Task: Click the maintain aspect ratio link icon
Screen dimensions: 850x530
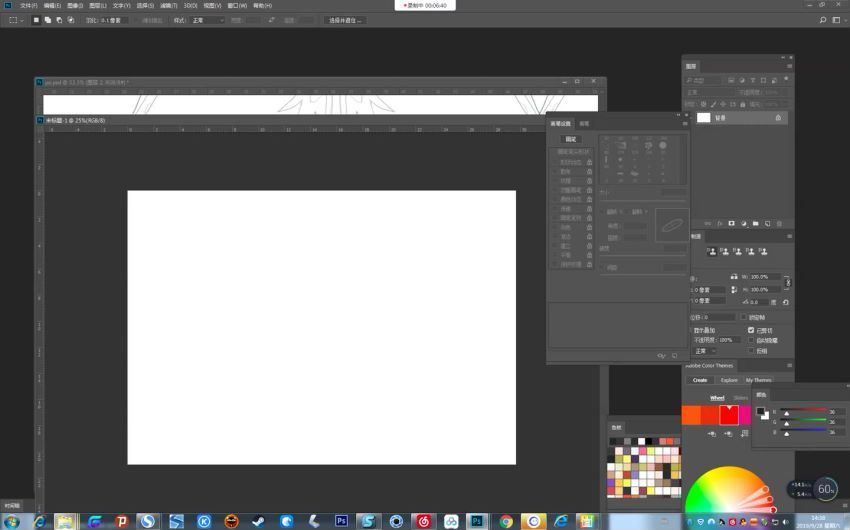Action: click(788, 282)
